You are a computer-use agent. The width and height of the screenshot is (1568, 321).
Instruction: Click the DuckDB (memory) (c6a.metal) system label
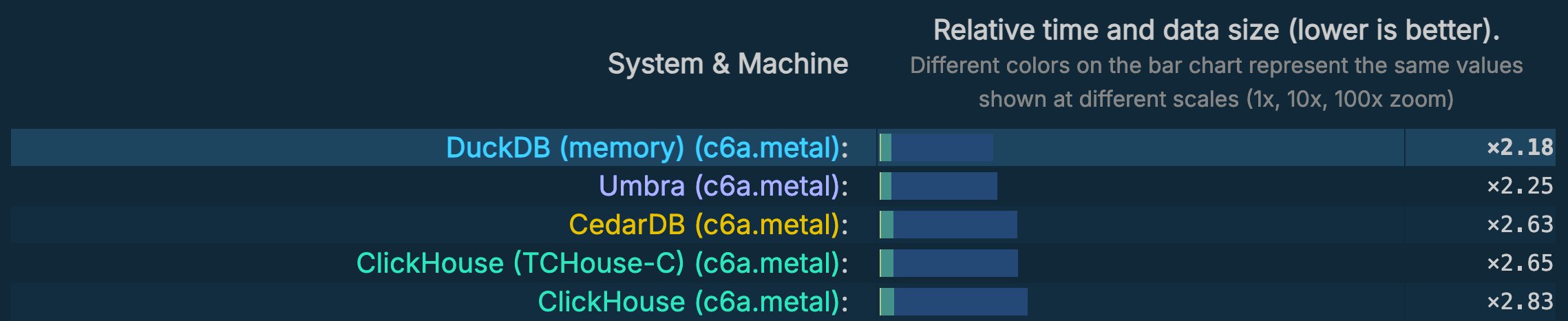[647, 147]
